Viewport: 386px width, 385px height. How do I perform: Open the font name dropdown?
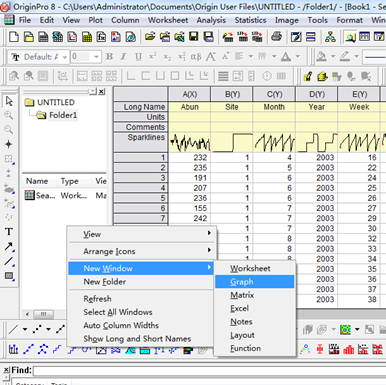coord(65,57)
